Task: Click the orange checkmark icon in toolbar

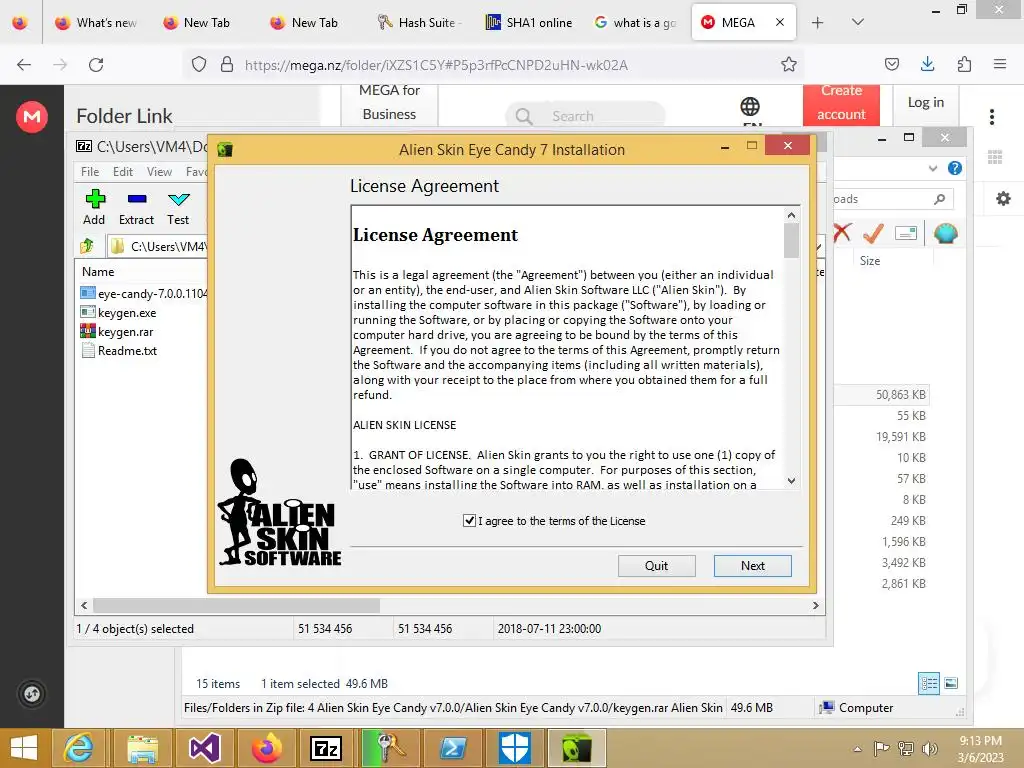Action: pos(873,232)
